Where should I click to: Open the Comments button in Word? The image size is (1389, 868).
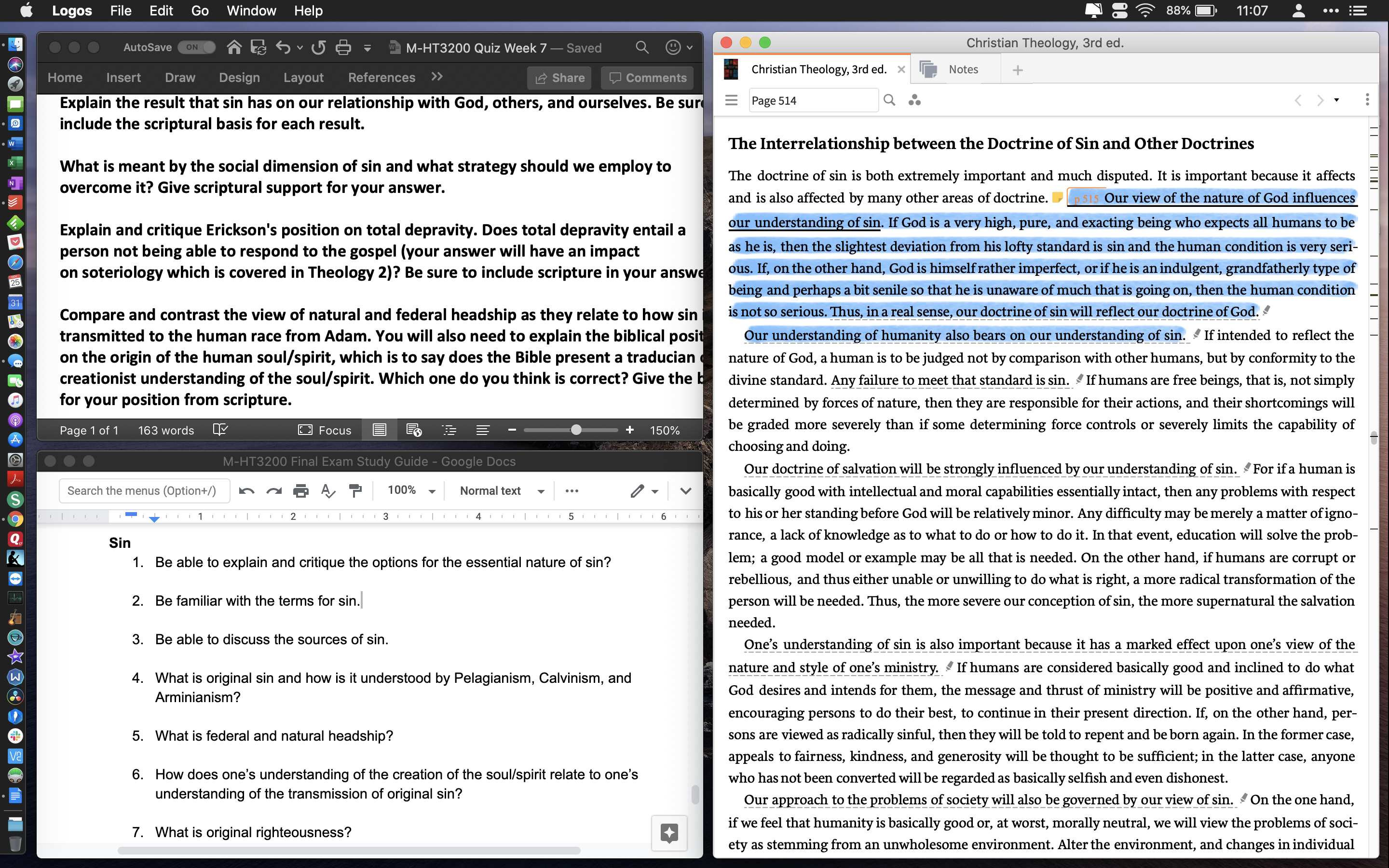(647, 78)
